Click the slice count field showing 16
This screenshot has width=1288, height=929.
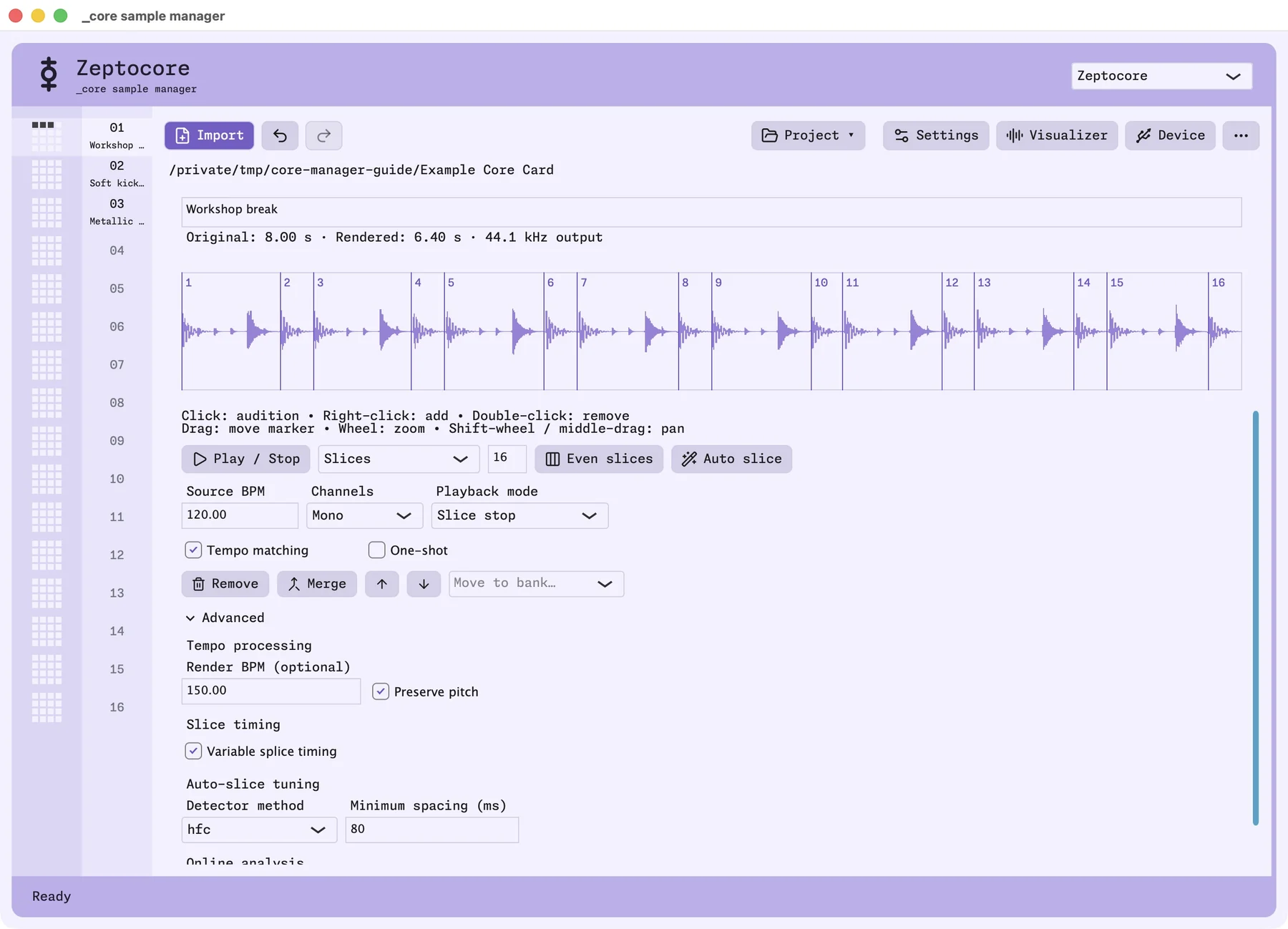point(507,458)
